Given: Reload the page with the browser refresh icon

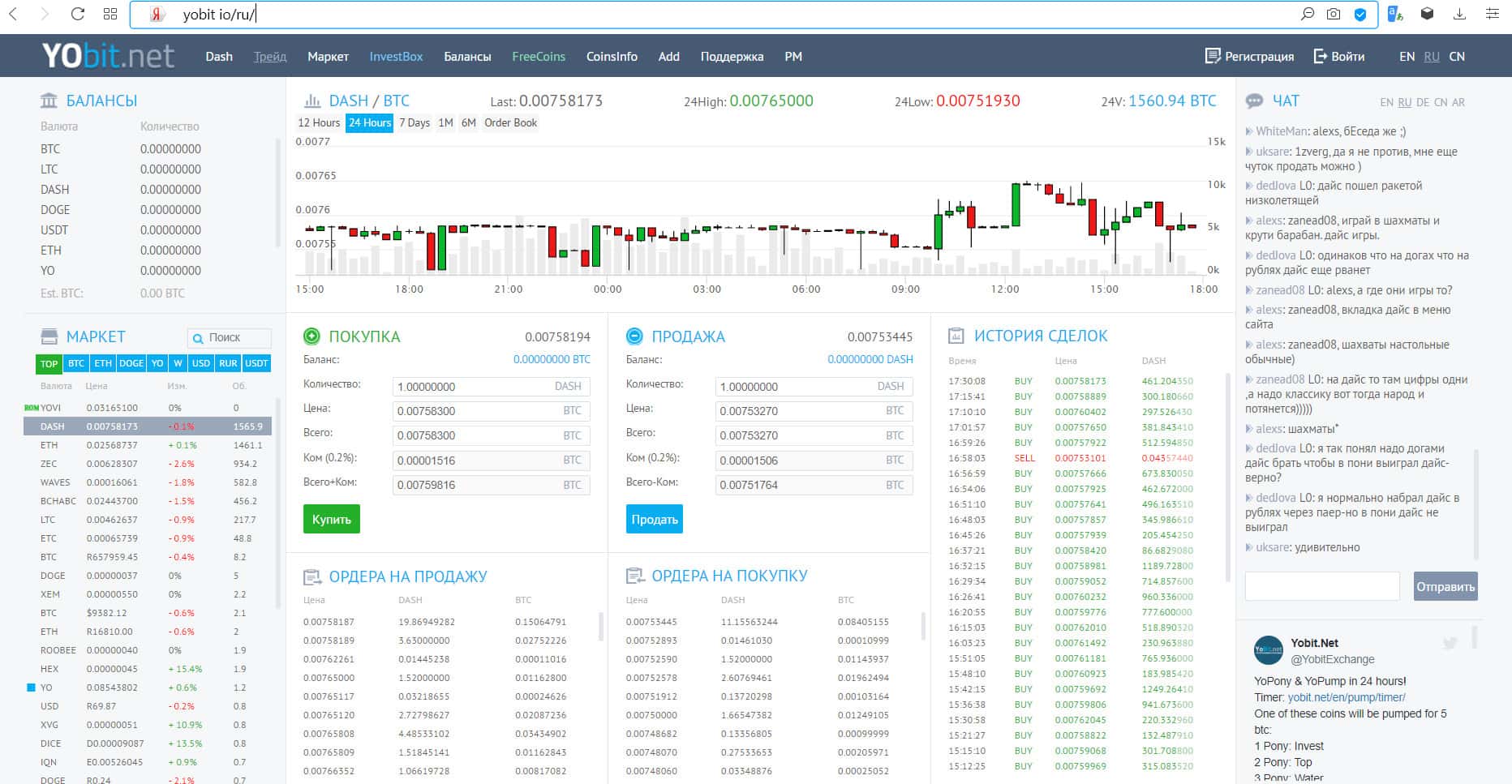Looking at the screenshot, I should [78, 14].
